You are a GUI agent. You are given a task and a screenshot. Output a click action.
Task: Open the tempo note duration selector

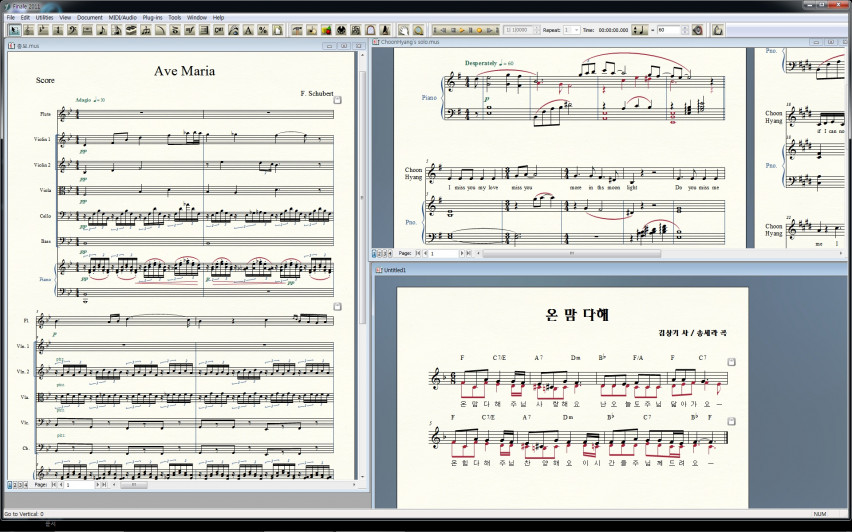[x=640, y=30]
